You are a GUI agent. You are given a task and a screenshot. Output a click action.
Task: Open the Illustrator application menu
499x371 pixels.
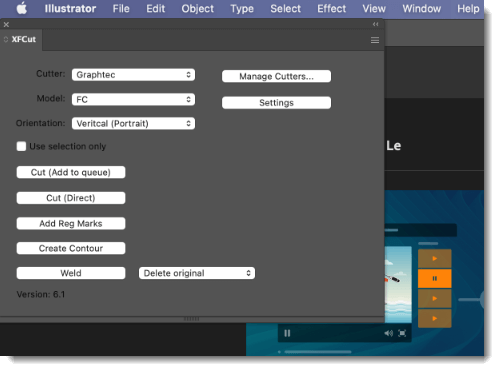pyautogui.click(x=70, y=9)
